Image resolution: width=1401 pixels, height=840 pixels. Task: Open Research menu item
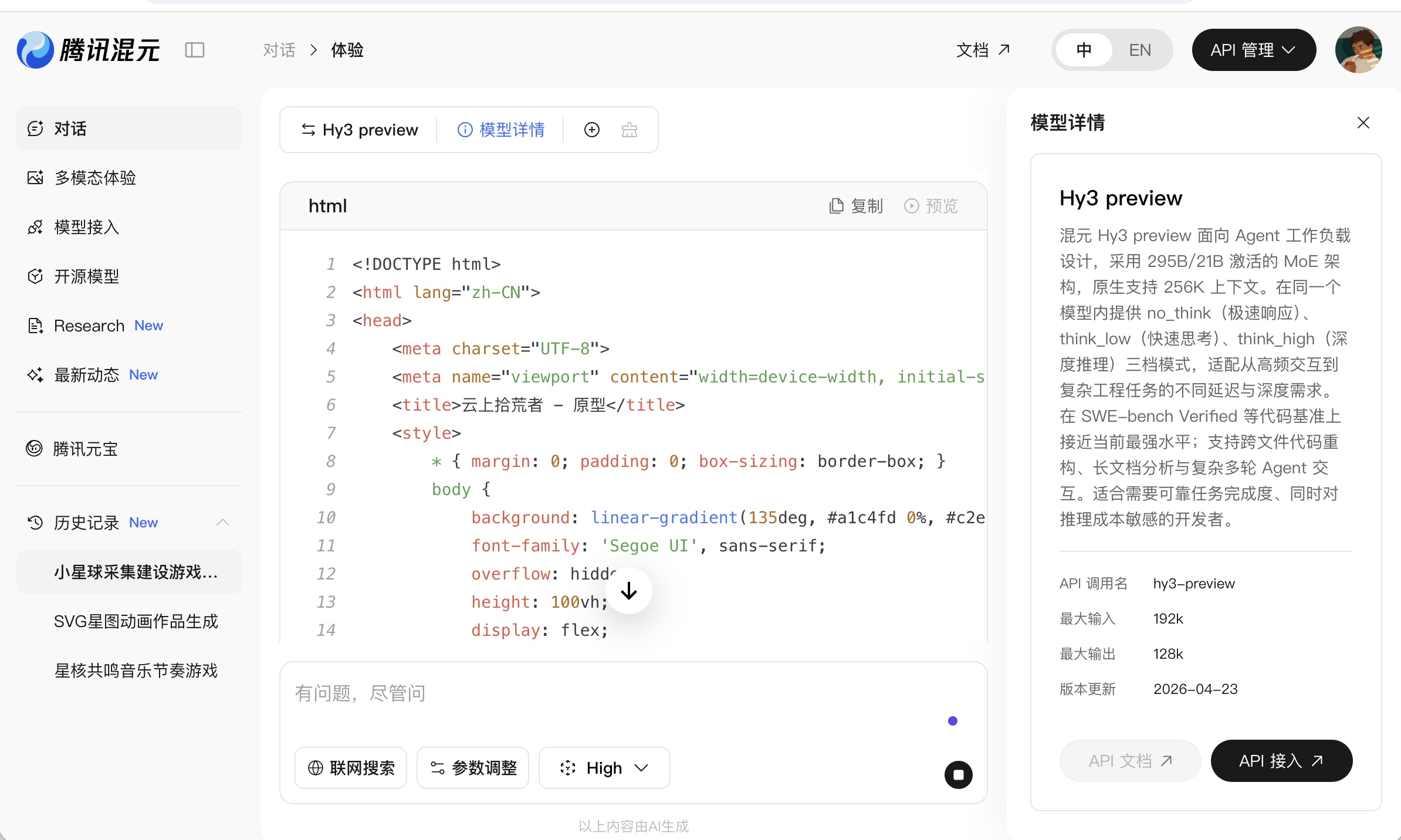89,326
